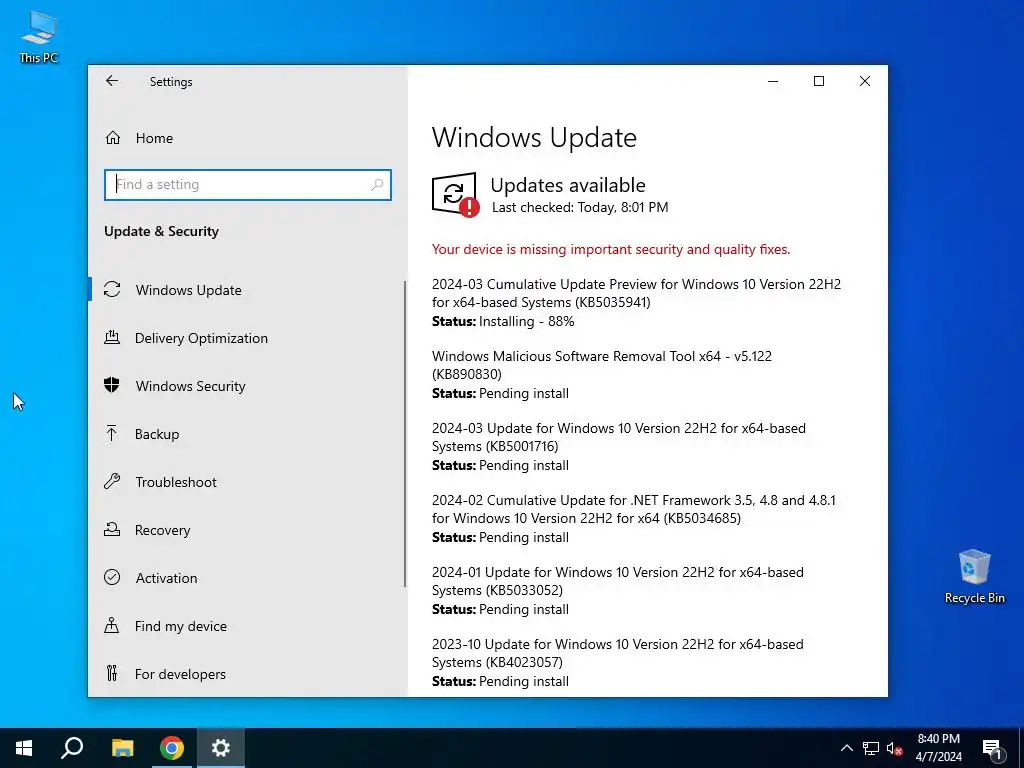Open the clock showing 8:40 PM
Image resolution: width=1024 pixels, height=768 pixels.
tap(938, 748)
